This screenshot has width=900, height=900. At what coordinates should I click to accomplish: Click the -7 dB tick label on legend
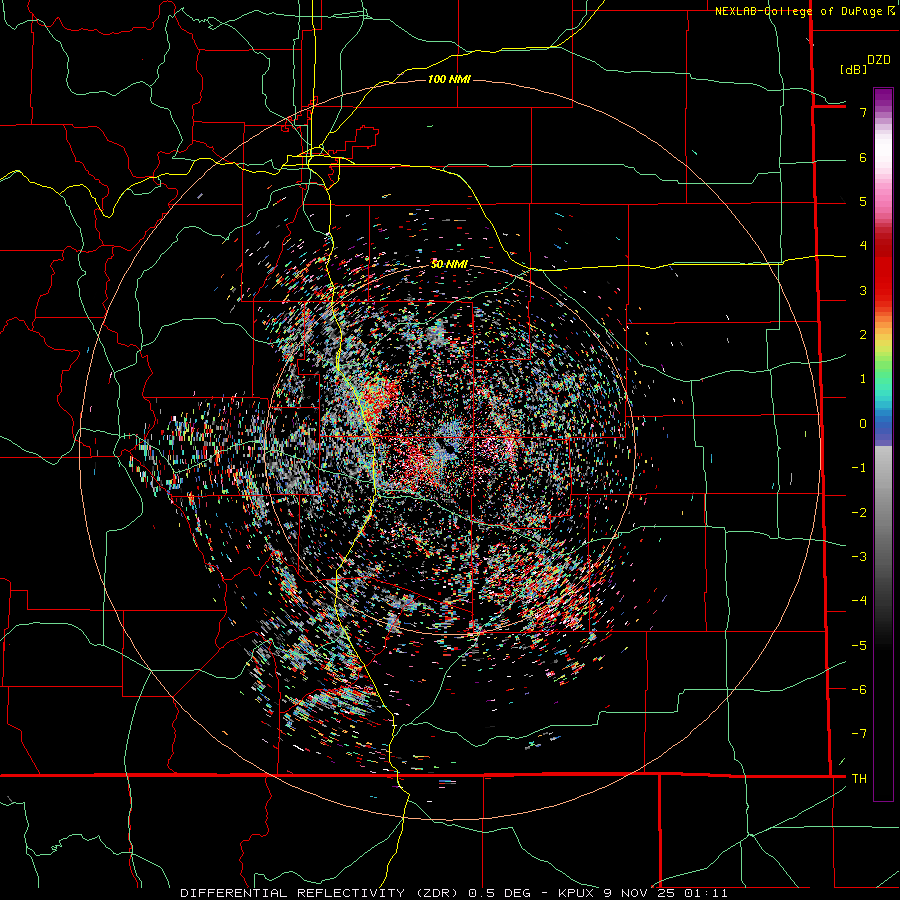point(859,734)
